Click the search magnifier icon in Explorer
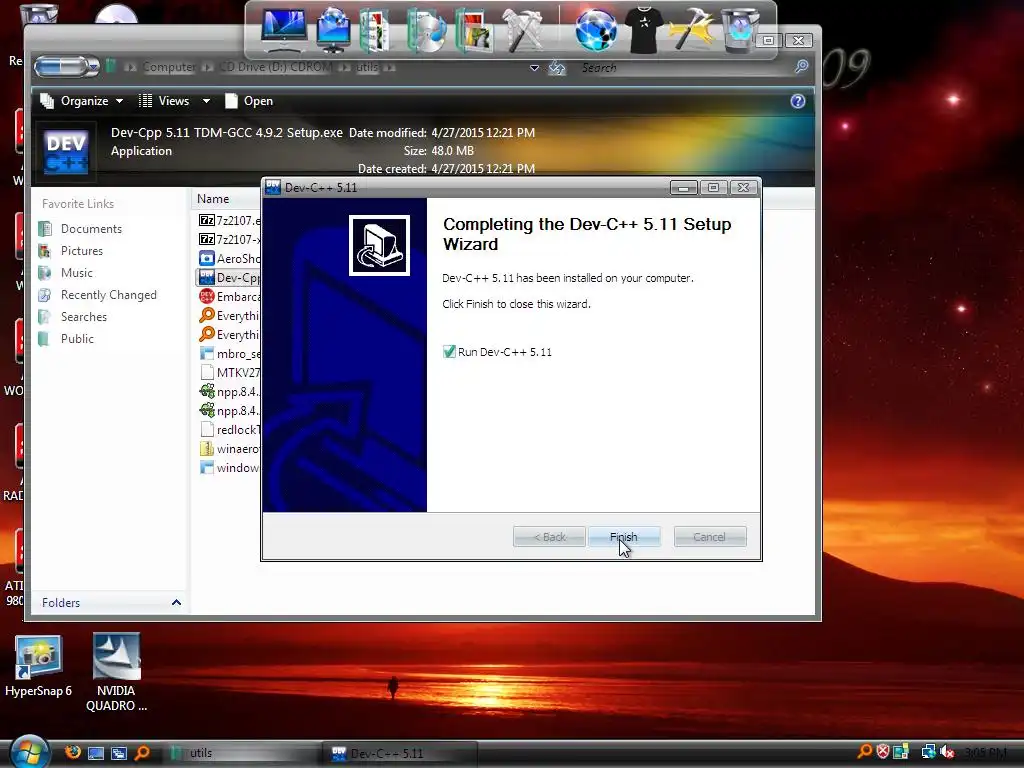This screenshot has height=768, width=1024. click(801, 67)
